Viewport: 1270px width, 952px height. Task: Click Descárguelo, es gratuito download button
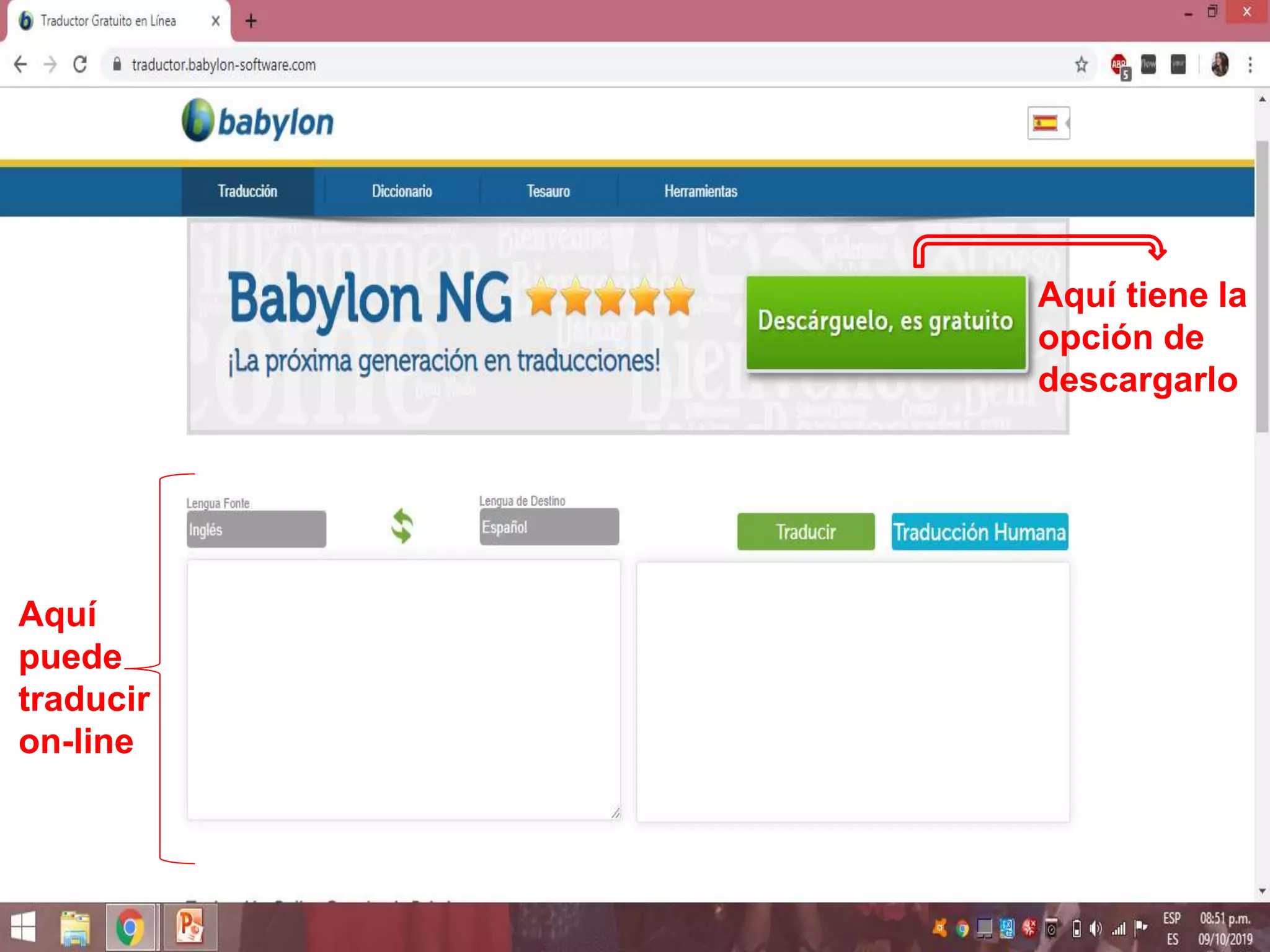click(x=886, y=322)
